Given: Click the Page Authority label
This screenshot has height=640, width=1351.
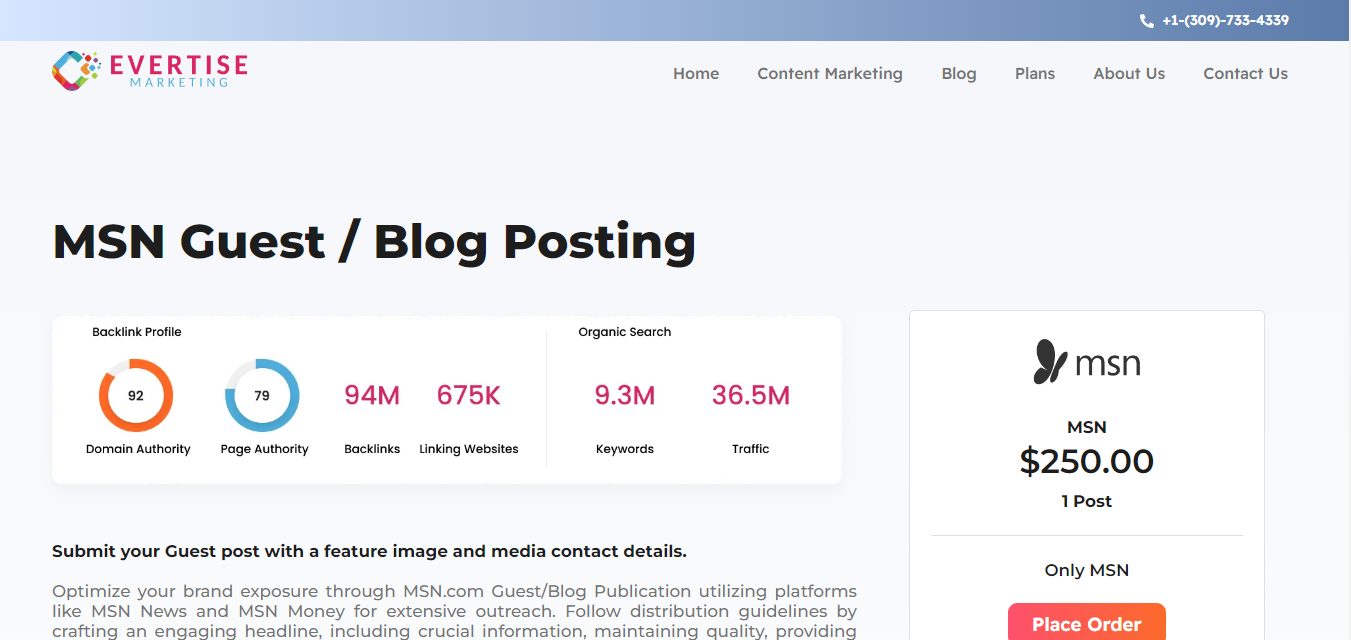Looking at the screenshot, I should coord(264,449).
